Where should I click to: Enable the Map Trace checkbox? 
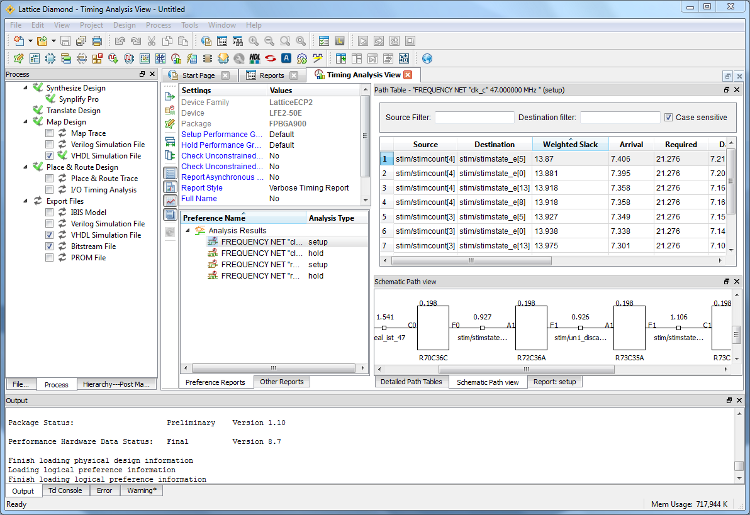pos(50,133)
